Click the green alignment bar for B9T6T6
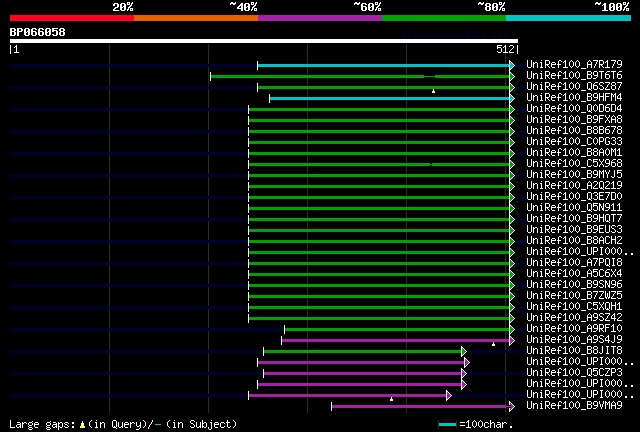Image resolution: width=640 pixels, height=432 pixels. pos(360,76)
